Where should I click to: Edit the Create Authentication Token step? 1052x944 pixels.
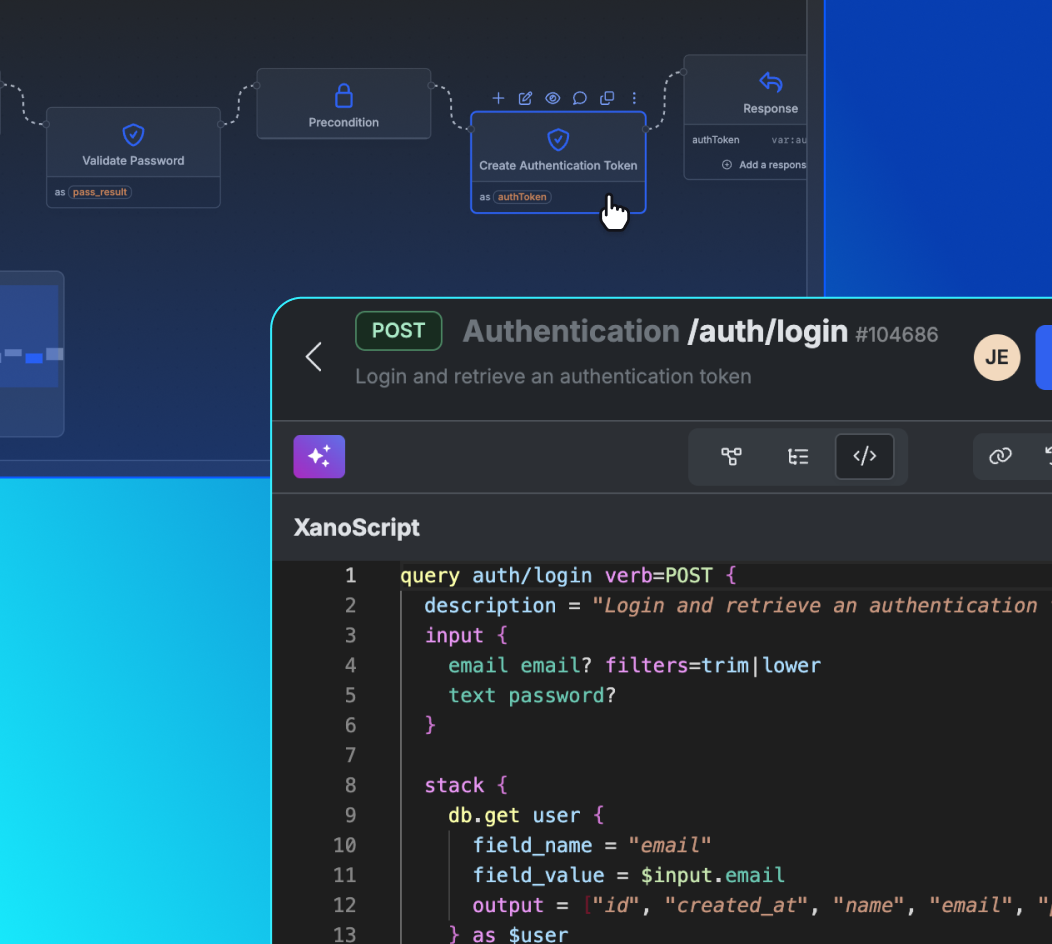click(525, 98)
